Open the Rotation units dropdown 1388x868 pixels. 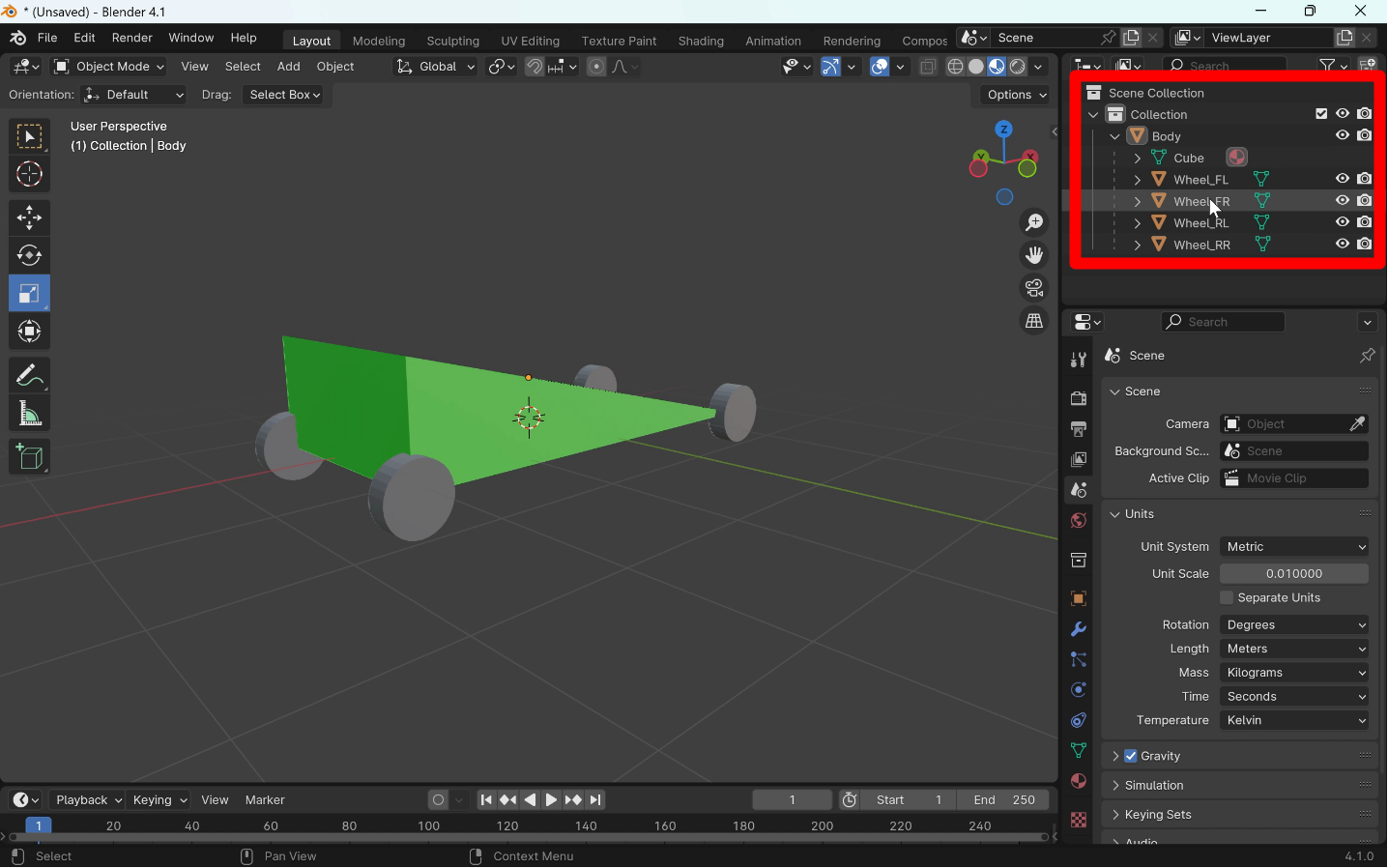pos(1294,625)
